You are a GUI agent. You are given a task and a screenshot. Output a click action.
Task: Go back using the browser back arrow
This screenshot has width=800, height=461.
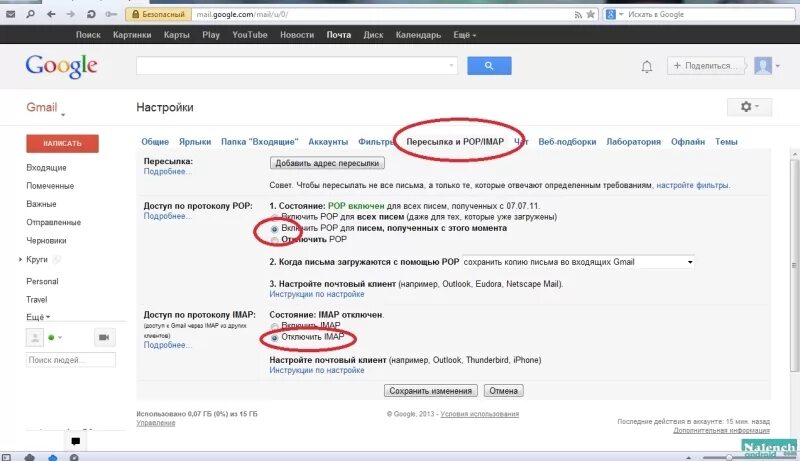click(51, 14)
